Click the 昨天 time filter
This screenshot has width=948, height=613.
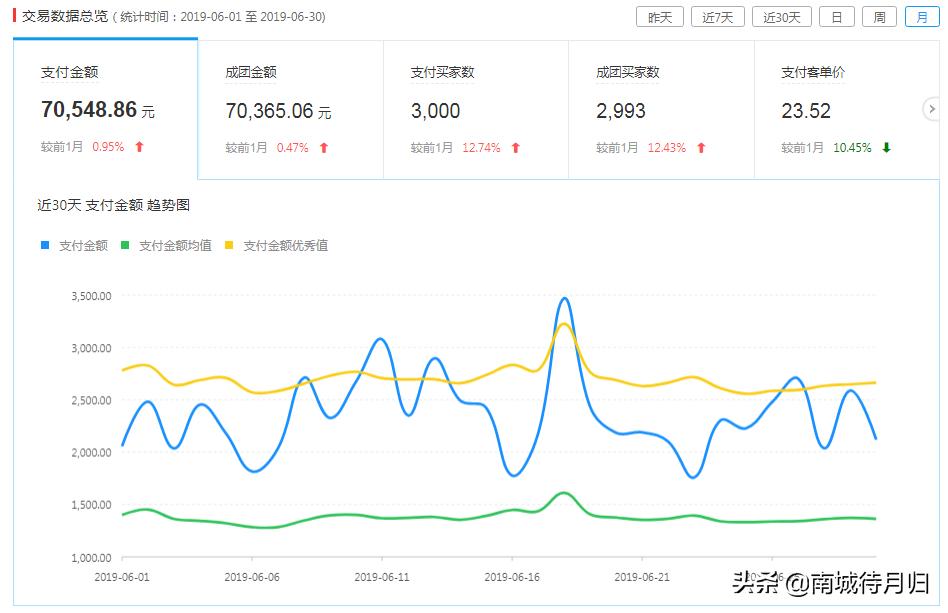click(x=658, y=16)
